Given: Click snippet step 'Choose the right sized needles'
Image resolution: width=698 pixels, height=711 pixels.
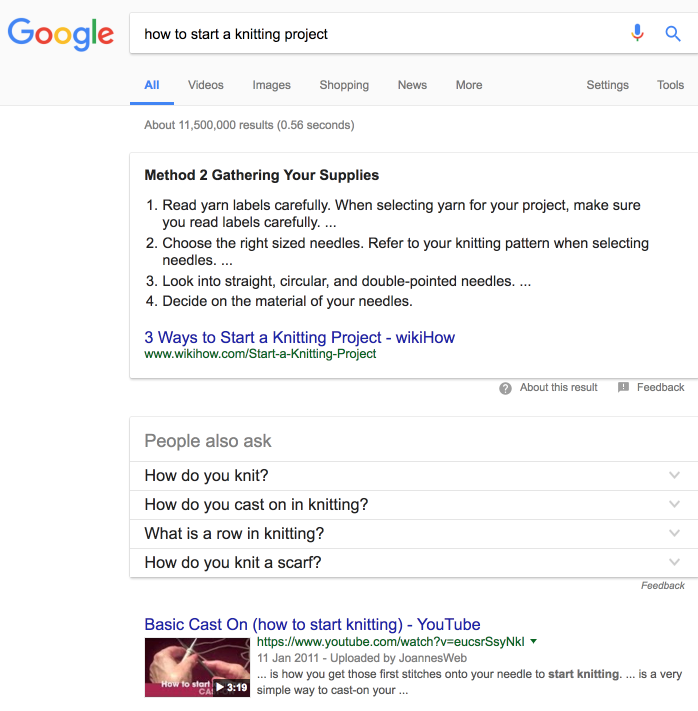Looking at the screenshot, I should coord(405,252).
